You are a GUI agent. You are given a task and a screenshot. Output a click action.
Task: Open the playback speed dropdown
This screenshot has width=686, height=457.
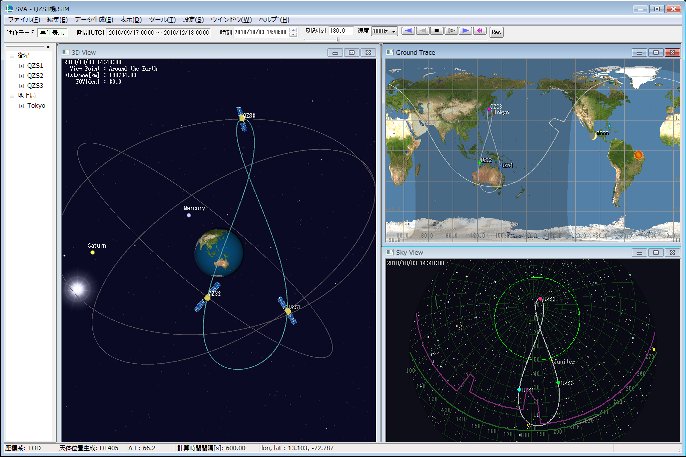tap(392, 32)
